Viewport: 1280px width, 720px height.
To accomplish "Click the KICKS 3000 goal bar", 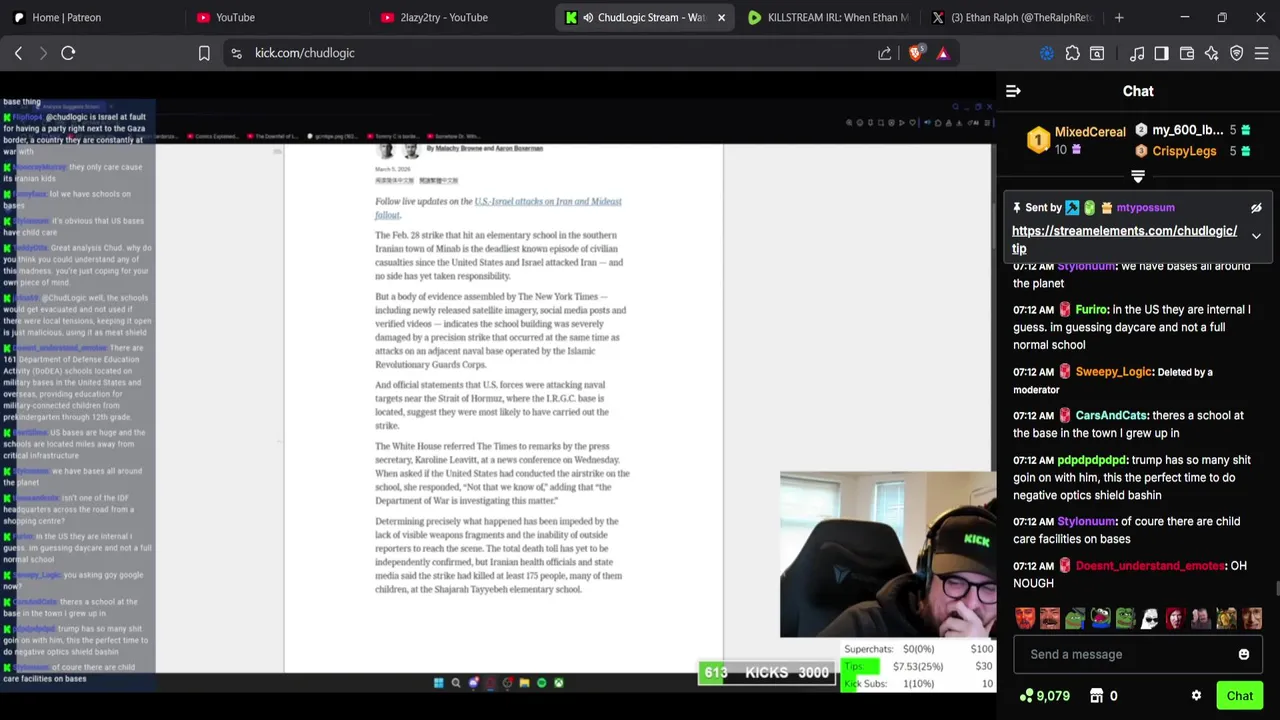I will [x=766, y=673].
